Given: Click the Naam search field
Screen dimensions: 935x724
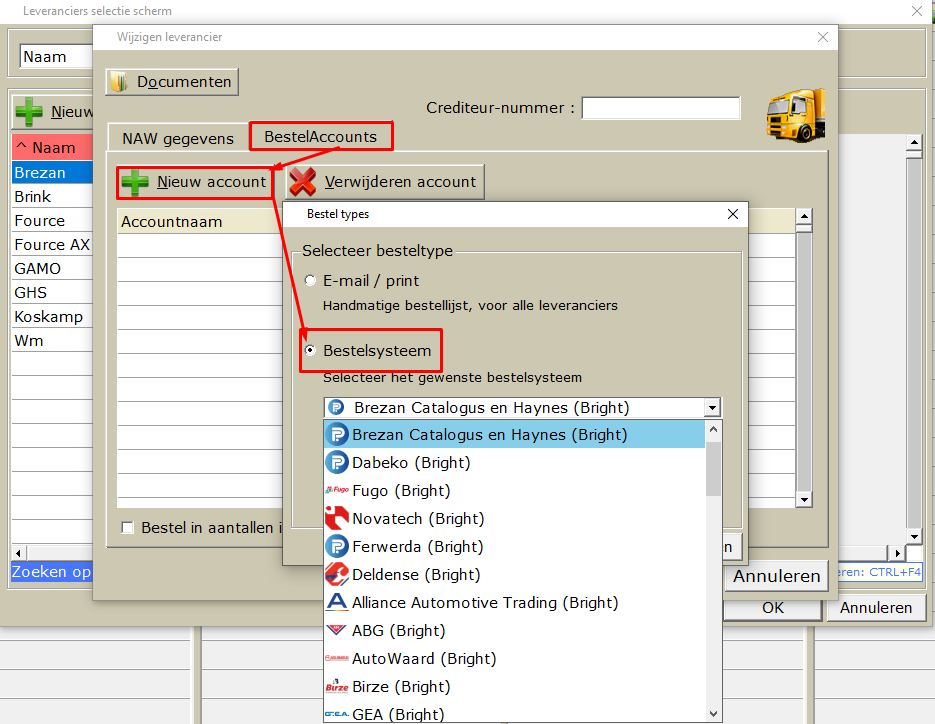Looking at the screenshot, I should click(x=57, y=57).
